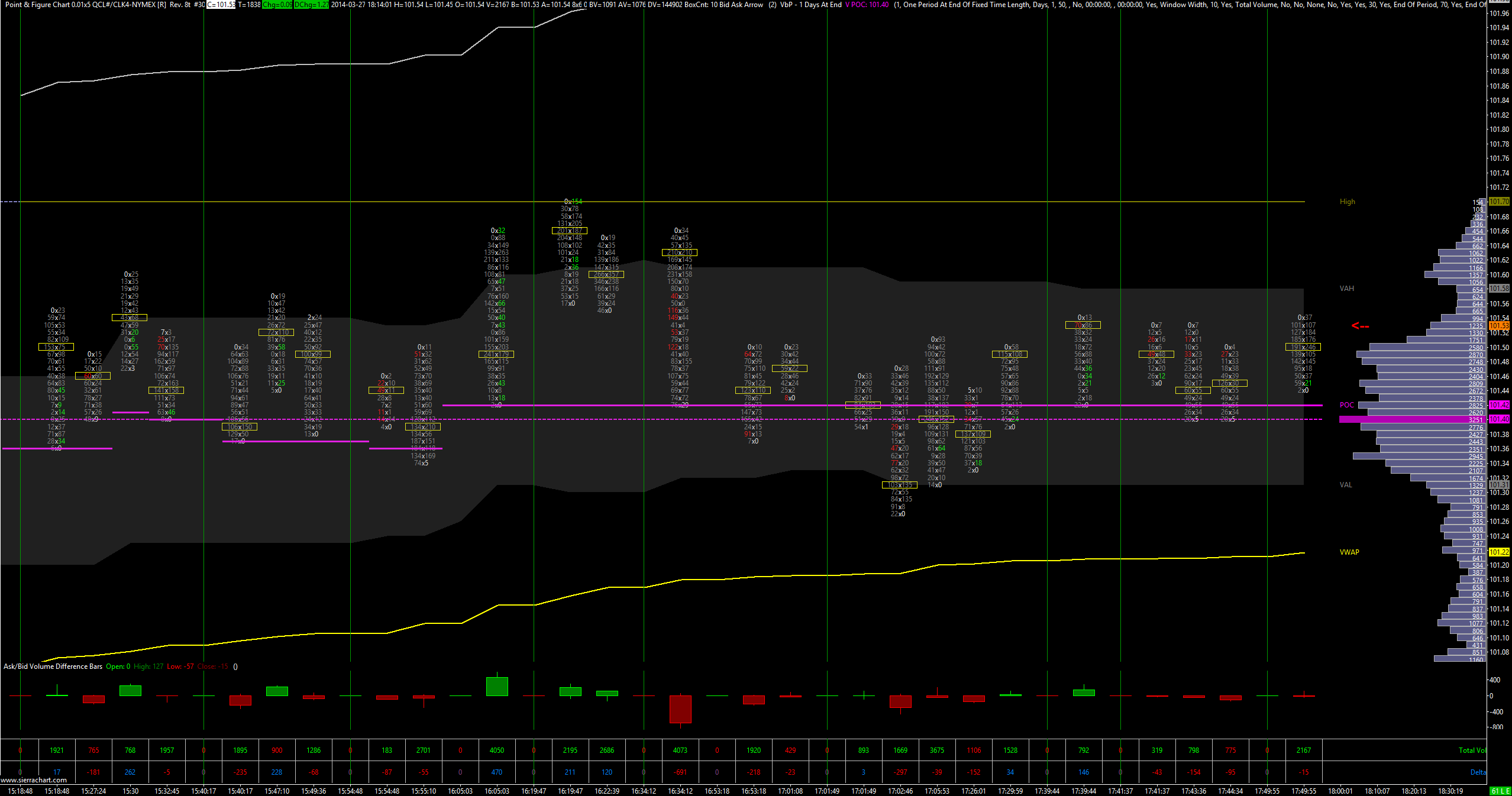
Task: Click the Ask/Bid Volume Difference Bars title
Action: pos(53,666)
